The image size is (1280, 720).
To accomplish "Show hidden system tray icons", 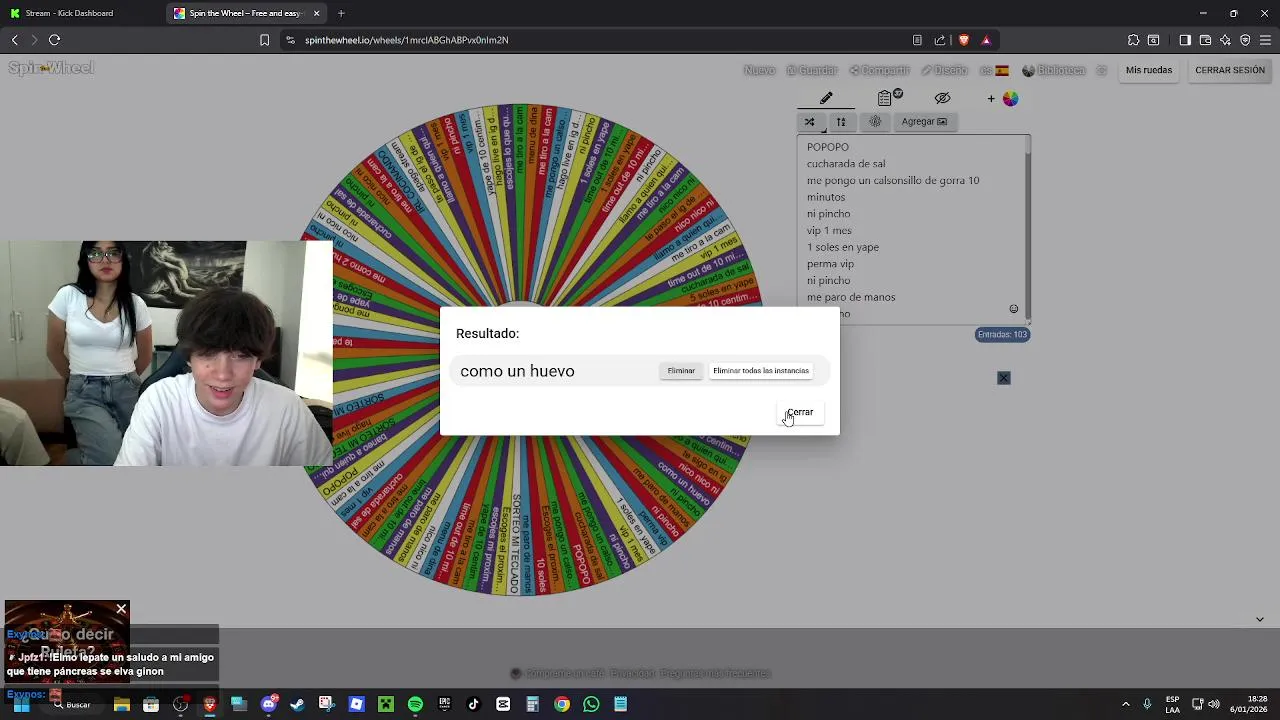I will pyautogui.click(x=1126, y=704).
